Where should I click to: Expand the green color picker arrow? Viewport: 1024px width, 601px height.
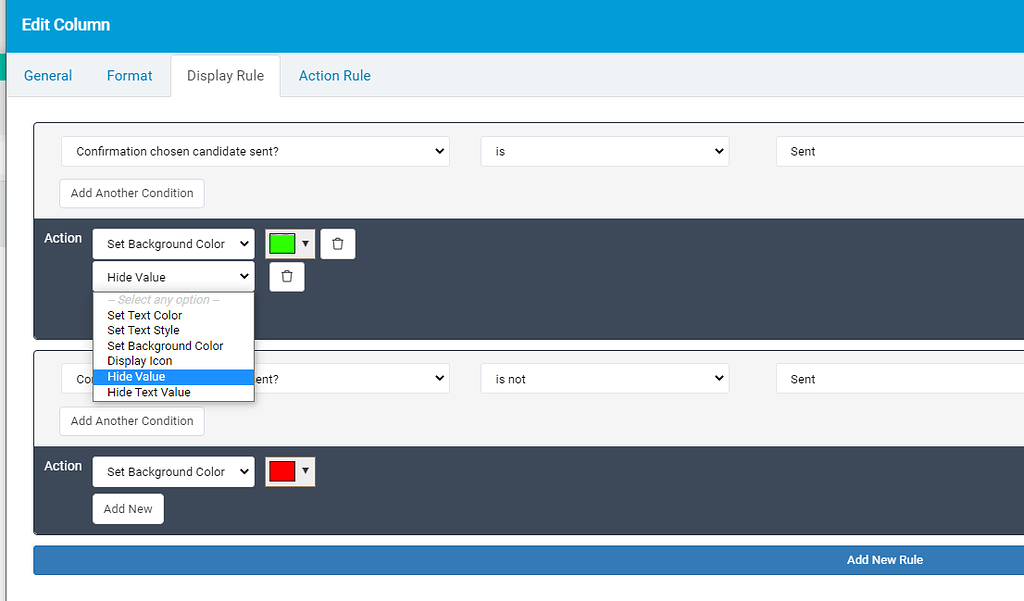[304, 243]
